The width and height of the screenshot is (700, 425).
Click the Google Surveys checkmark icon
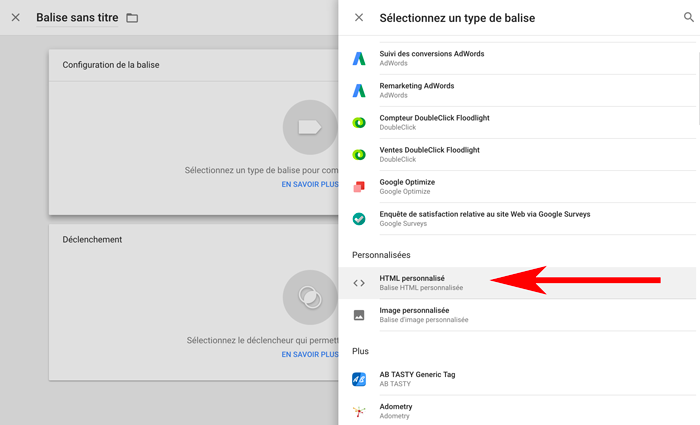click(359, 219)
